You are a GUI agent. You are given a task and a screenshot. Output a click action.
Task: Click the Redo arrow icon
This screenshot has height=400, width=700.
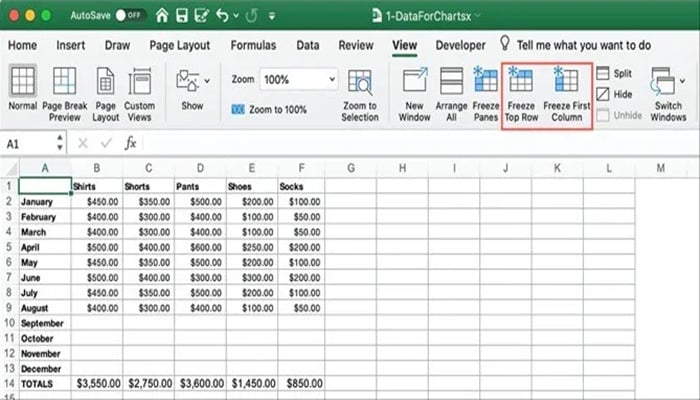click(x=252, y=16)
